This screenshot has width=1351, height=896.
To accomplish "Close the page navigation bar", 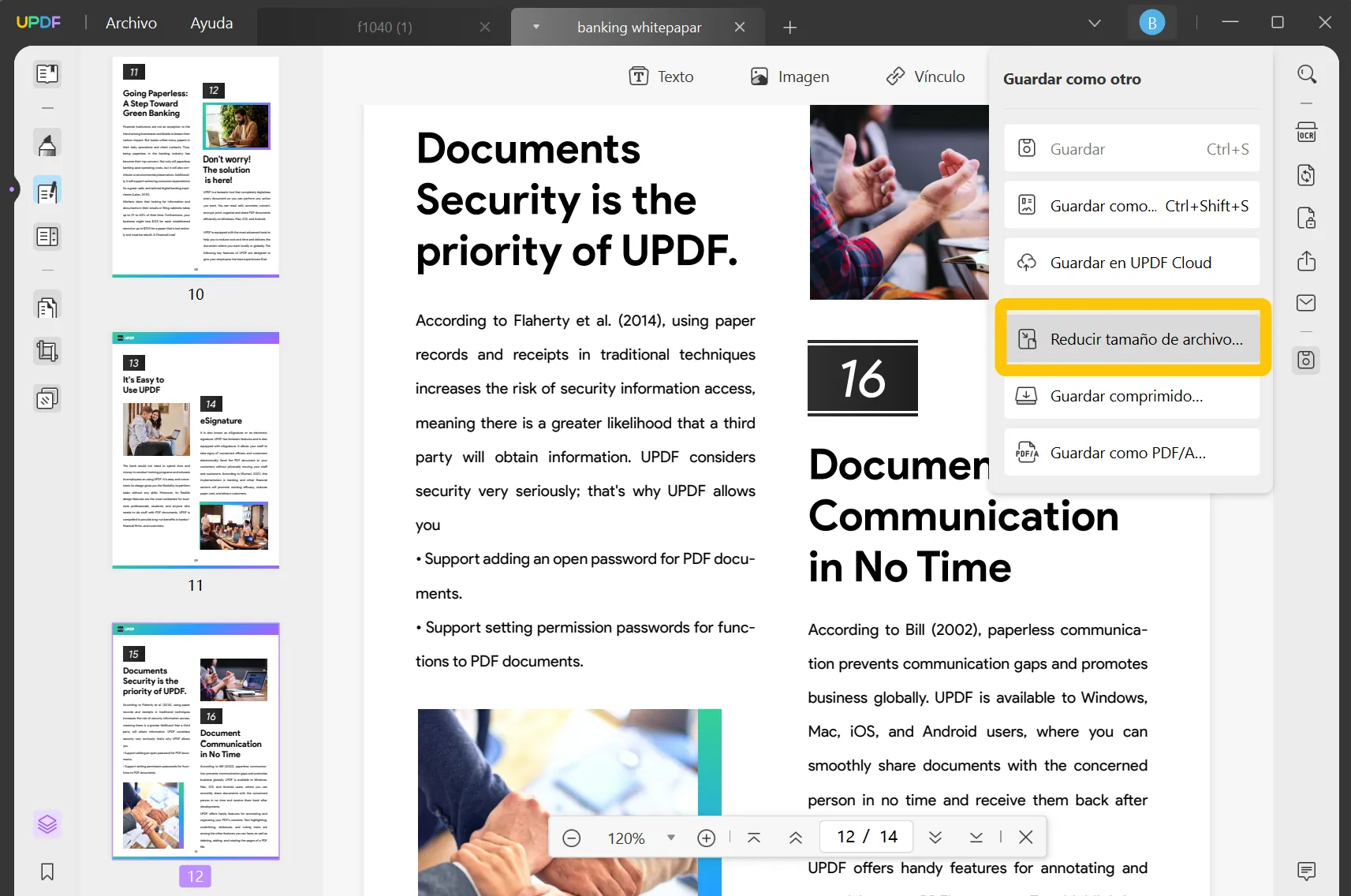I will point(1026,838).
